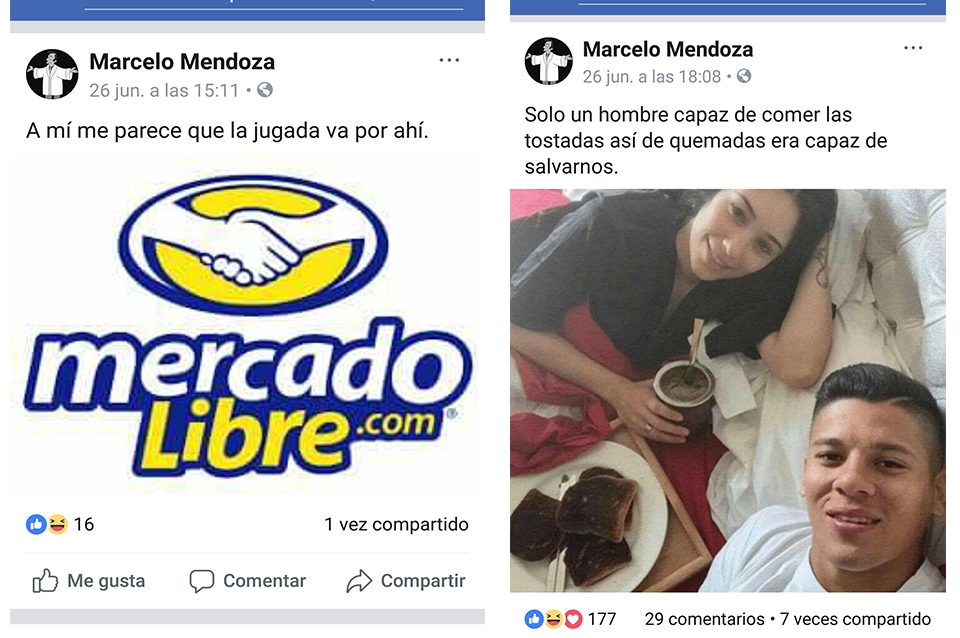Viewport: 960px width, 638px height.
Task: Open Marcelo Mendoza name link on left post
Action: 182,61
